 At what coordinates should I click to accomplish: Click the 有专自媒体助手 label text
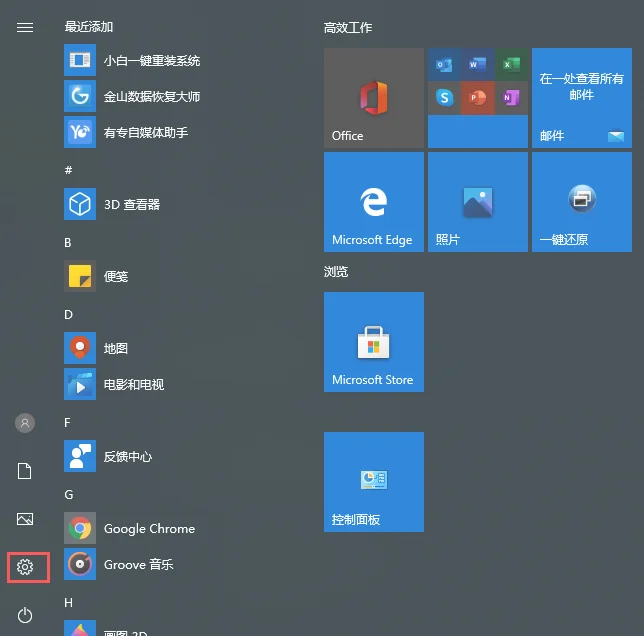146,133
